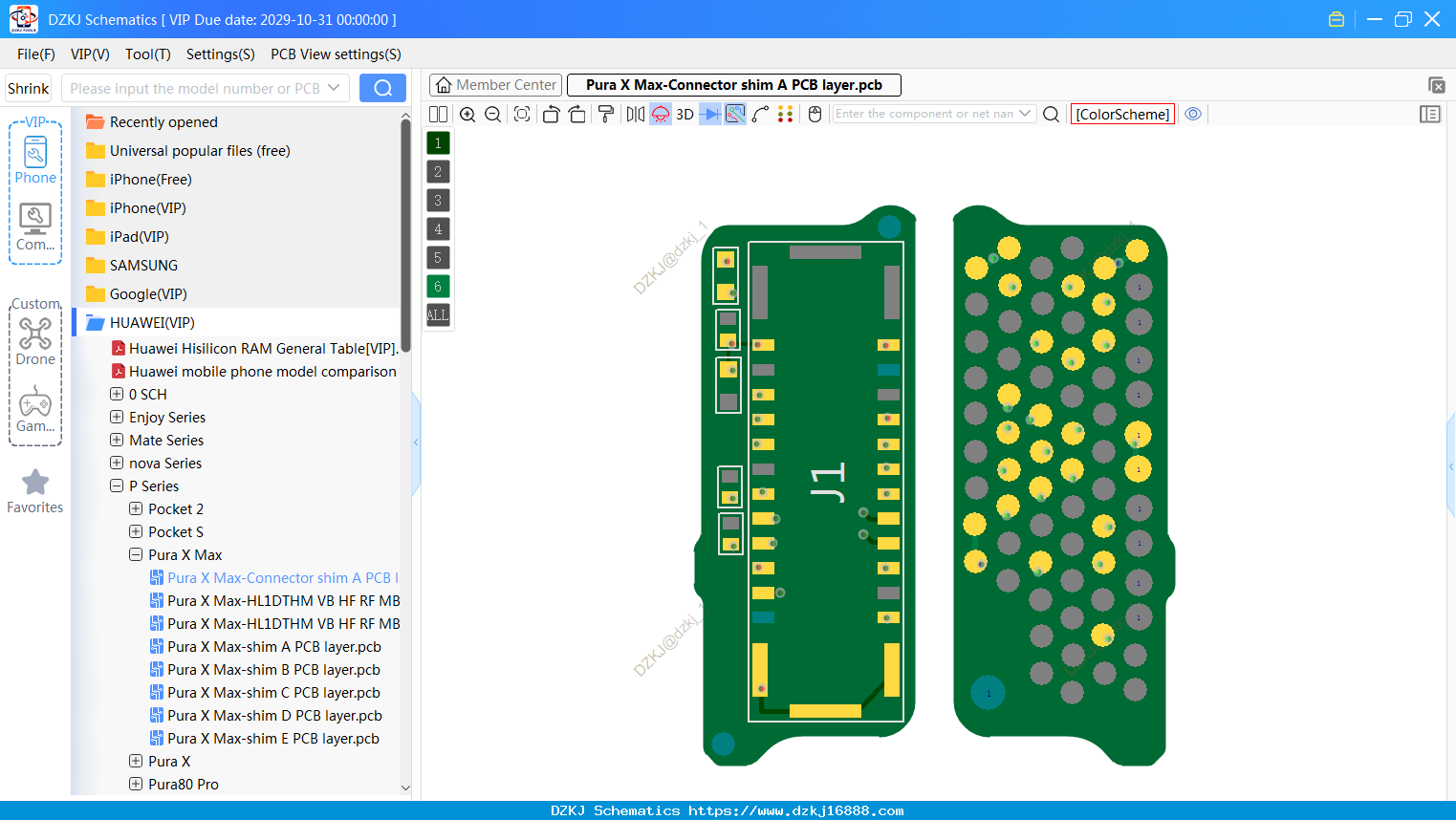Viewport: 1456px width, 820px height.
Task: Select PCB layer 4
Action: 438,229
